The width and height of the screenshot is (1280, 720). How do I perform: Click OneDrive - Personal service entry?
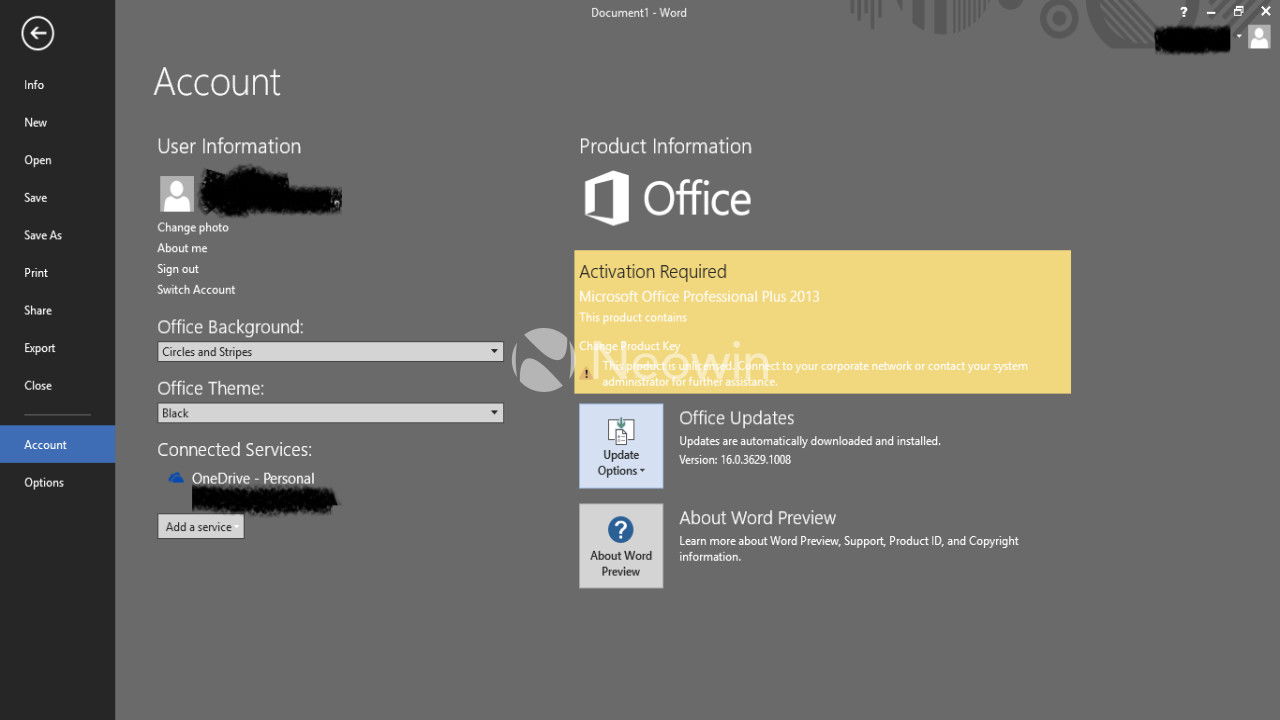coord(253,479)
